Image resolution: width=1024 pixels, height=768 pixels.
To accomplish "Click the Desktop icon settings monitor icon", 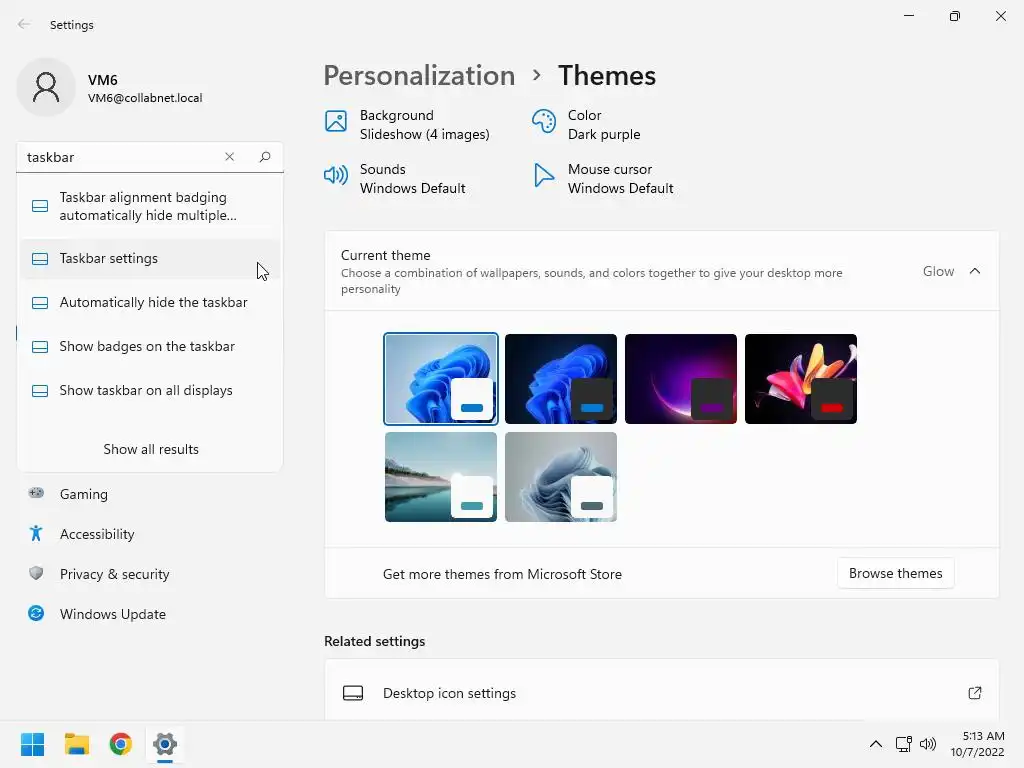I will pos(353,693).
